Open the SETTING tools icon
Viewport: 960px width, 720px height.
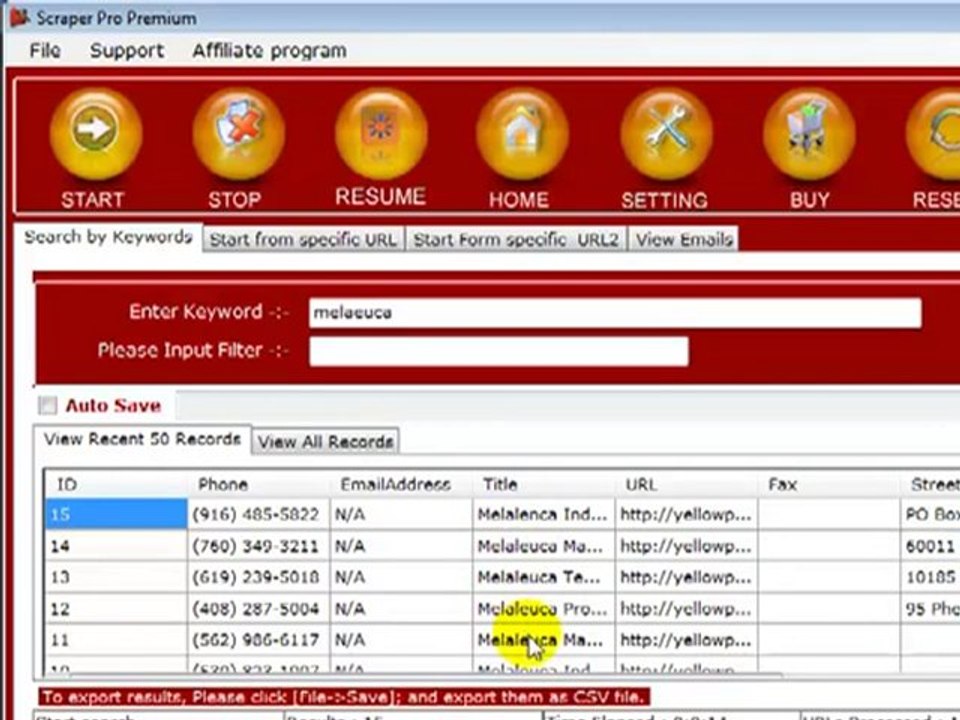pyautogui.click(x=666, y=133)
